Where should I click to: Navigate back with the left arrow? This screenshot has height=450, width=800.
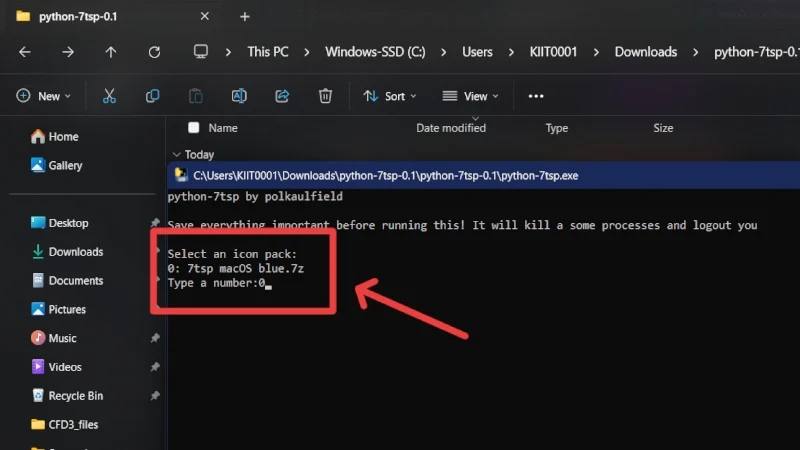pyautogui.click(x=24, y=52)
